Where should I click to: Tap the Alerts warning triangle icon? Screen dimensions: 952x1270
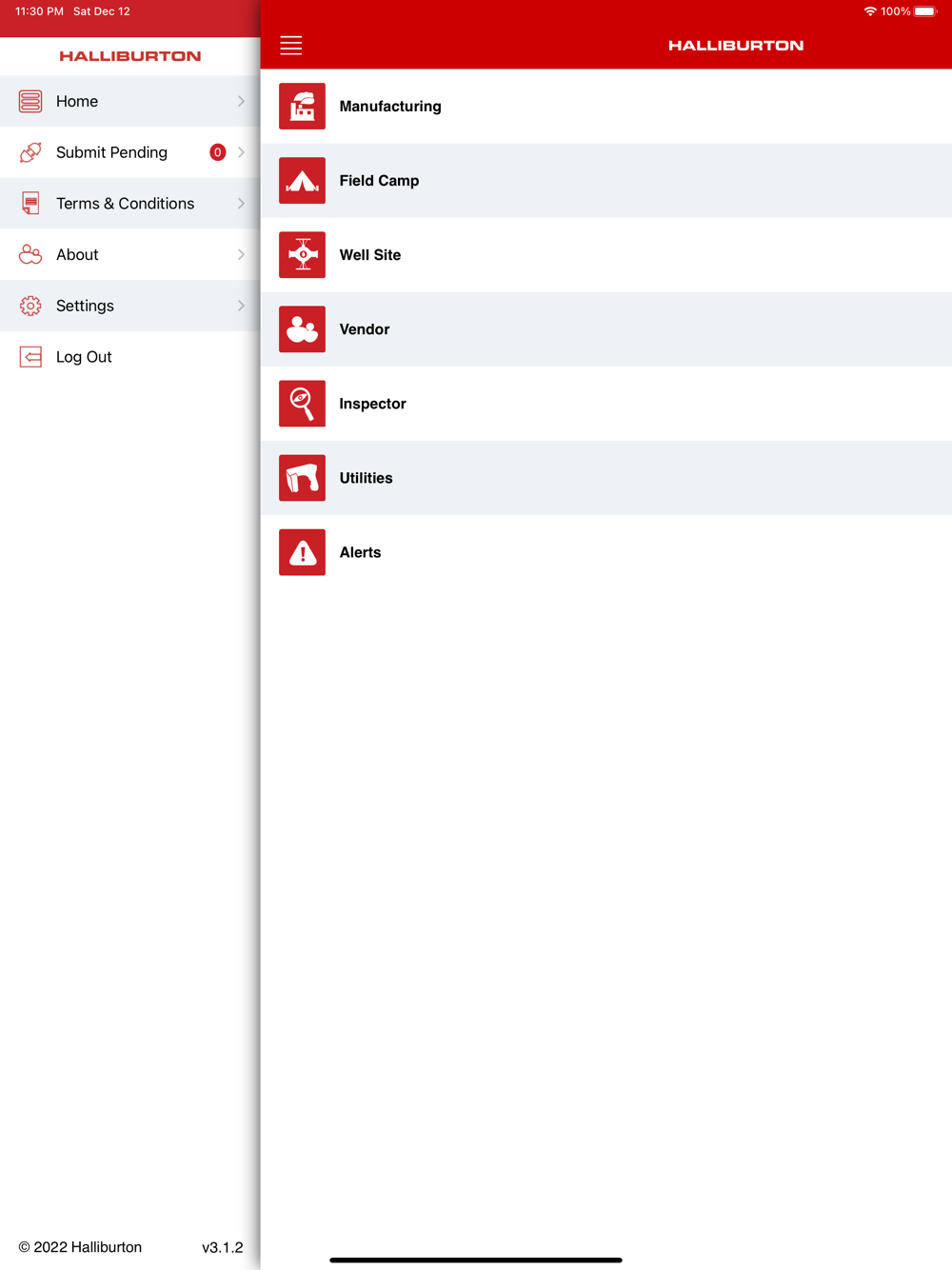pyautogui.click(x=302, y=552)
